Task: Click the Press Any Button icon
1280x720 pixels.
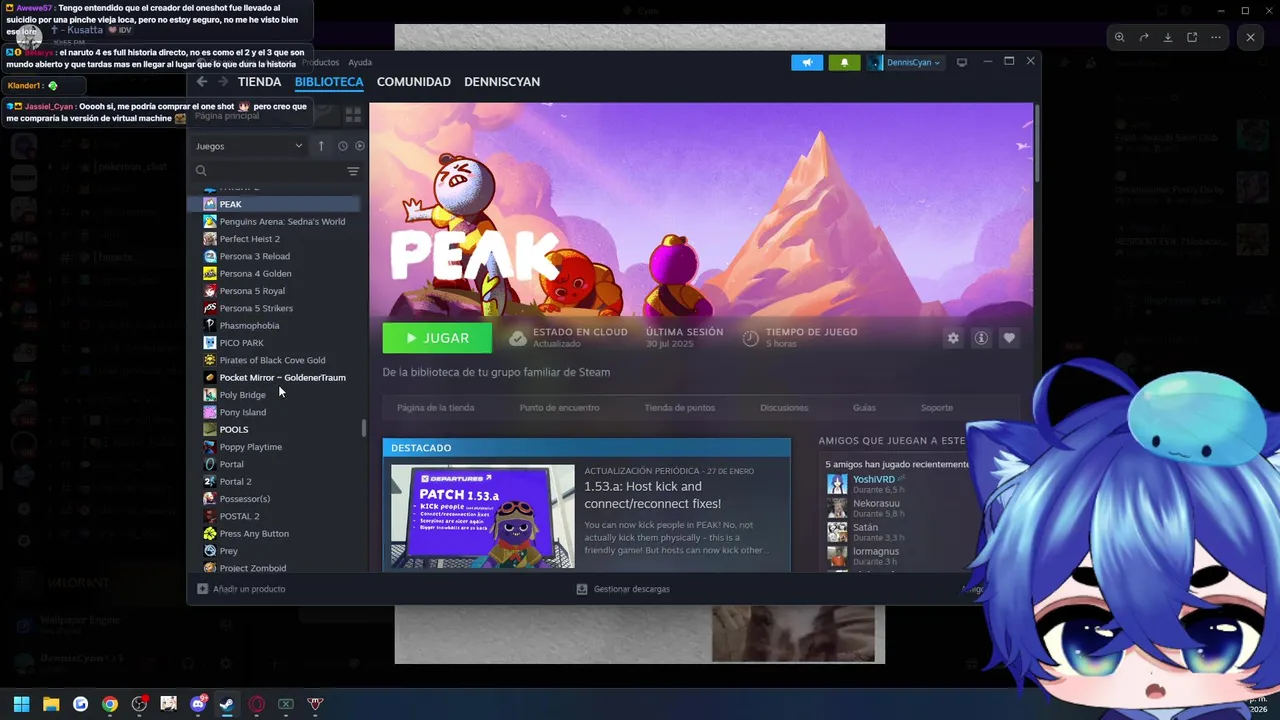Action: [x=210, y=533]
